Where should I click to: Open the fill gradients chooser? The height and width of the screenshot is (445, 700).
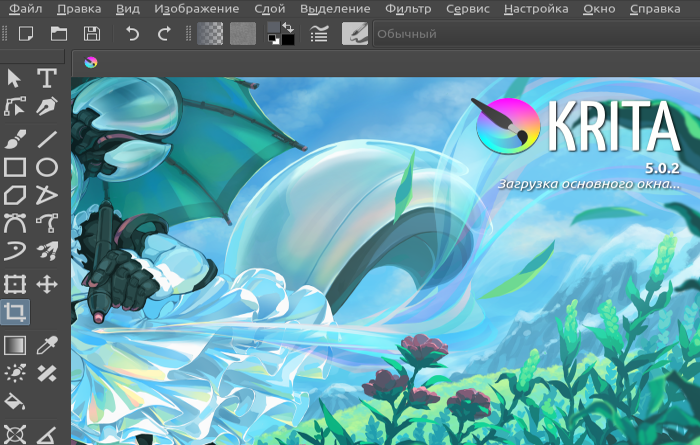coord(210,33)
